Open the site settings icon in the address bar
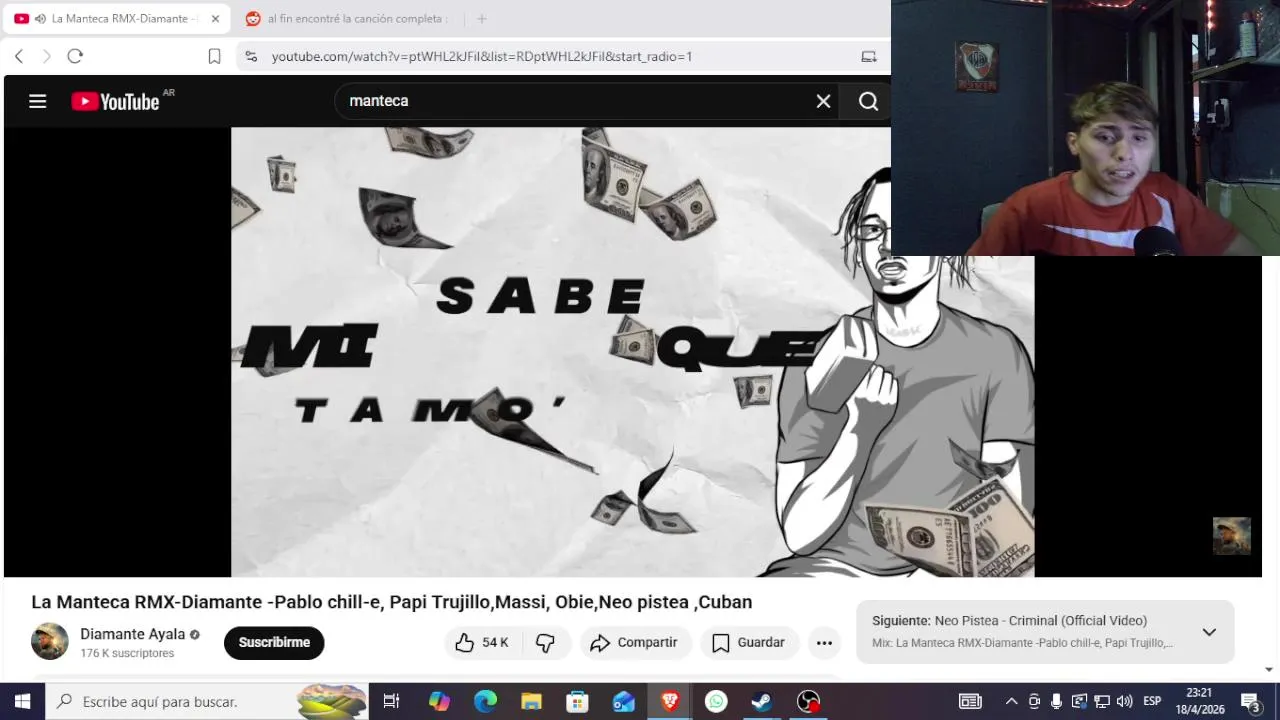Viewport: 1280px width, 720px height. point(251,56)
